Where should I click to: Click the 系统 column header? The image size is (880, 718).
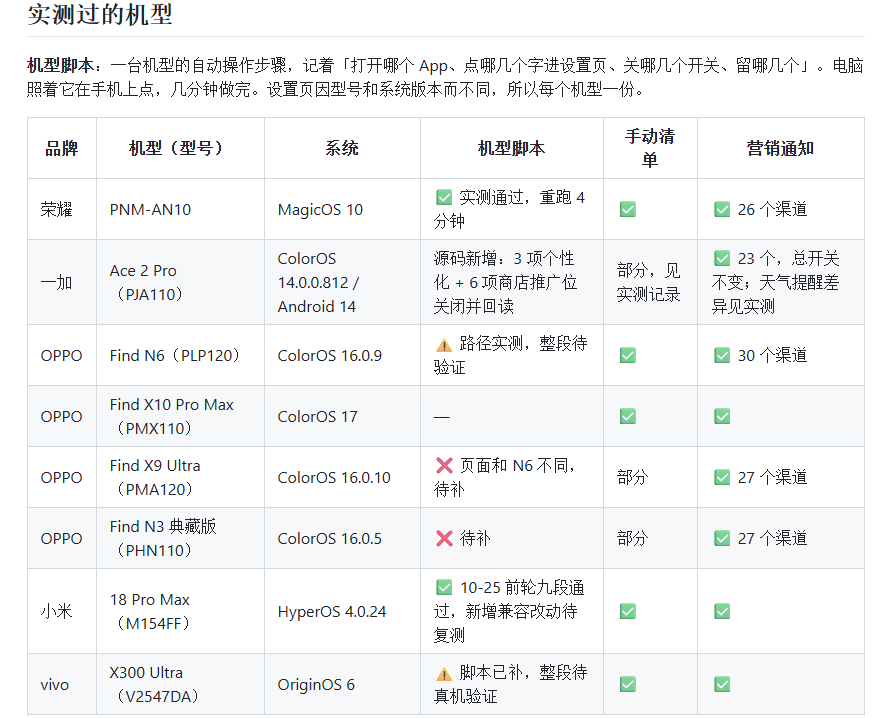[x=342, y=148]
